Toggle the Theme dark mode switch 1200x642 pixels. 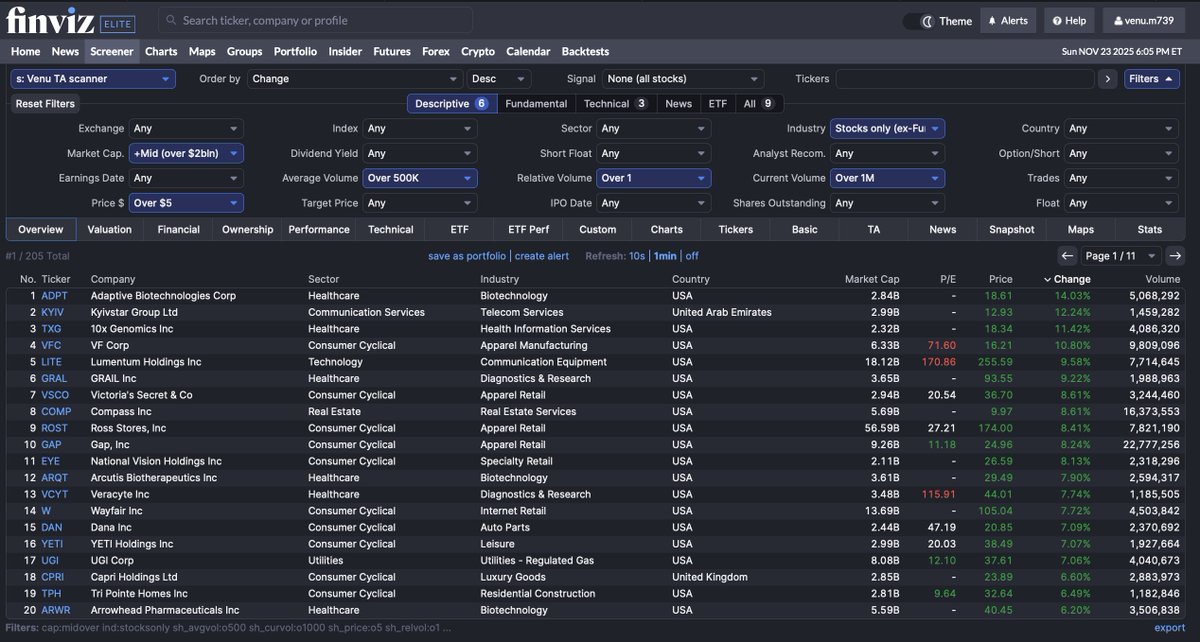917,21
